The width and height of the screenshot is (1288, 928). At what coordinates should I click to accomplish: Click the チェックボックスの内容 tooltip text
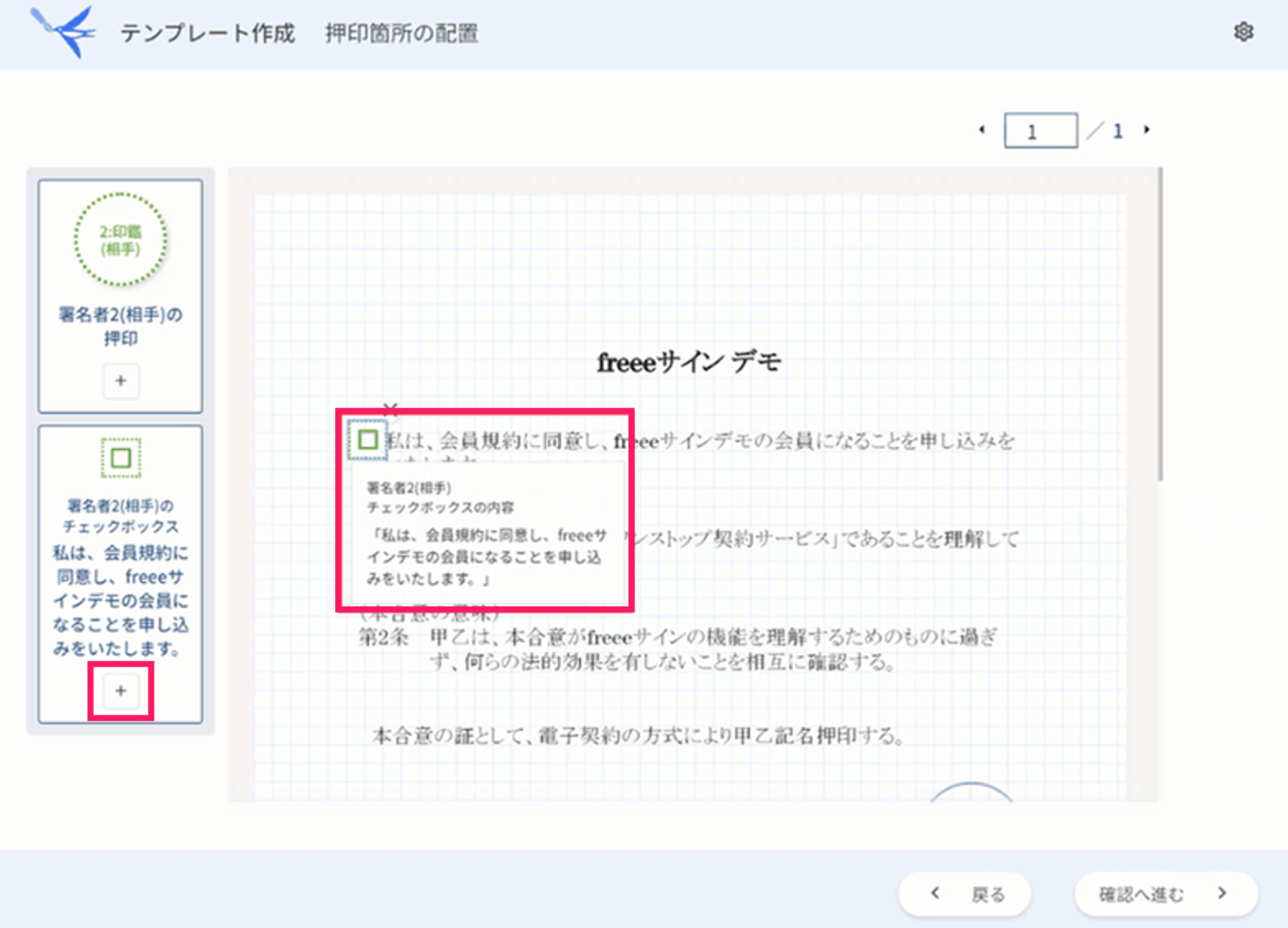click(x=441, y=507)
